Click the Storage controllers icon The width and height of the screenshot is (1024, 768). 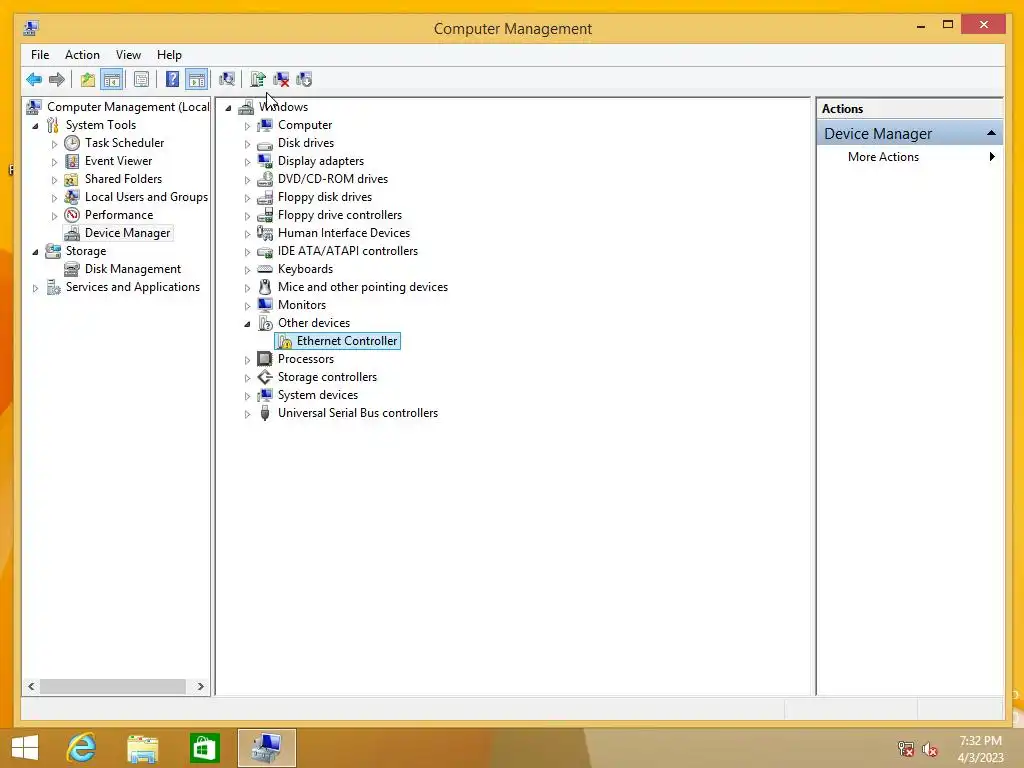(x=264, y=377)
